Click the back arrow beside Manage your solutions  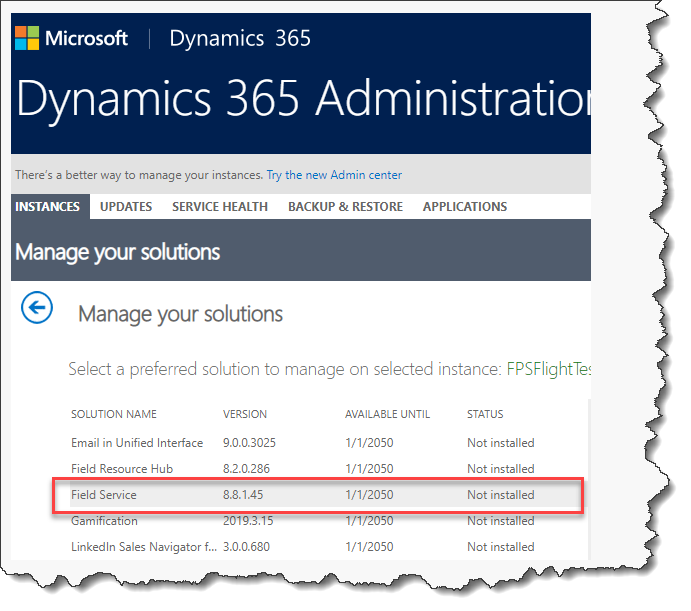tap(37, 308)
